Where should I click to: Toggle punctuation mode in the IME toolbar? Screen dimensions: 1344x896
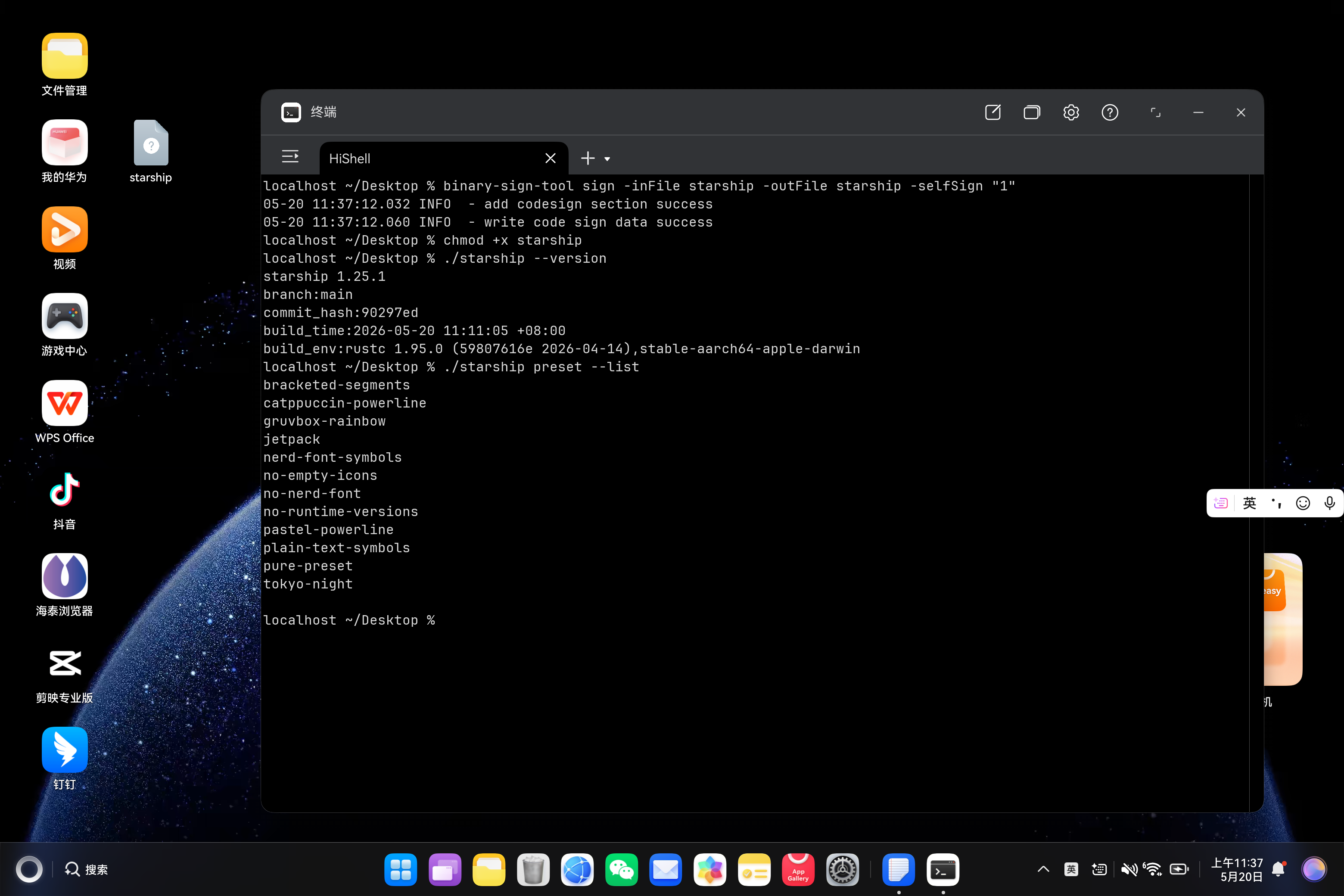tap(1276, 503)
